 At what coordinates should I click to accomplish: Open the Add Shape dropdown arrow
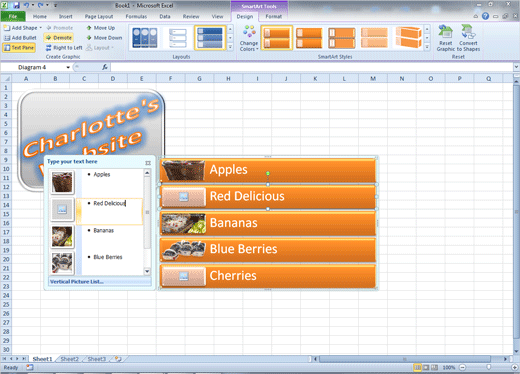click(x=41, y=28)
